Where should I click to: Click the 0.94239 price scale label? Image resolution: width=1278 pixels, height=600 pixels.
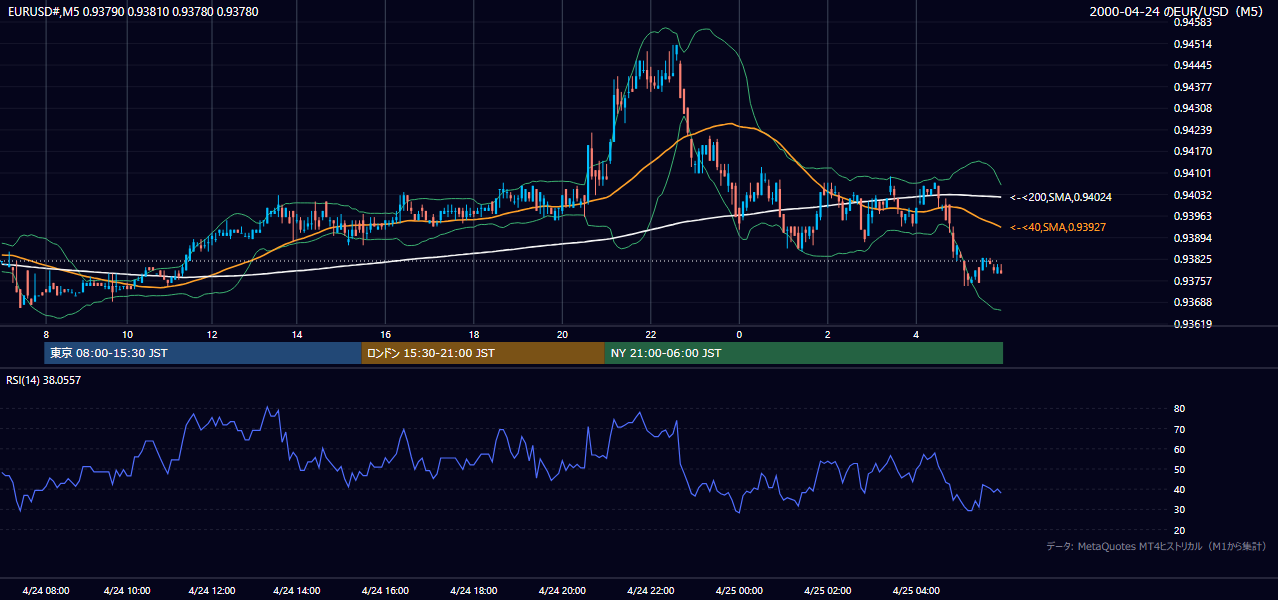[x=1193, y=130]
